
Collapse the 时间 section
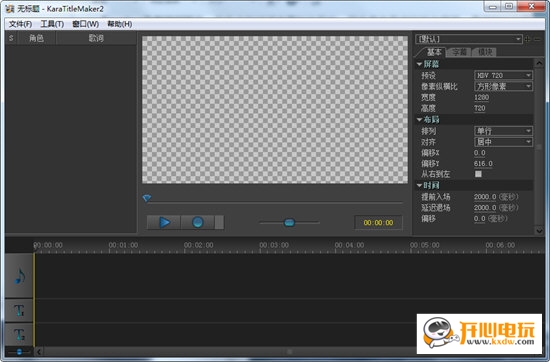[420, 185]
